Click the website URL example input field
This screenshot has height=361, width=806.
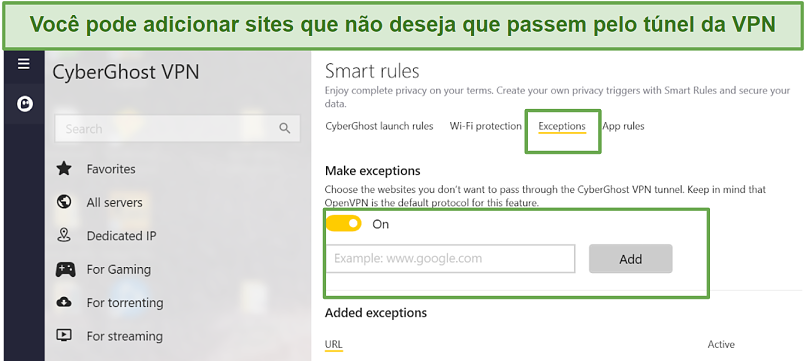point(450,259)
